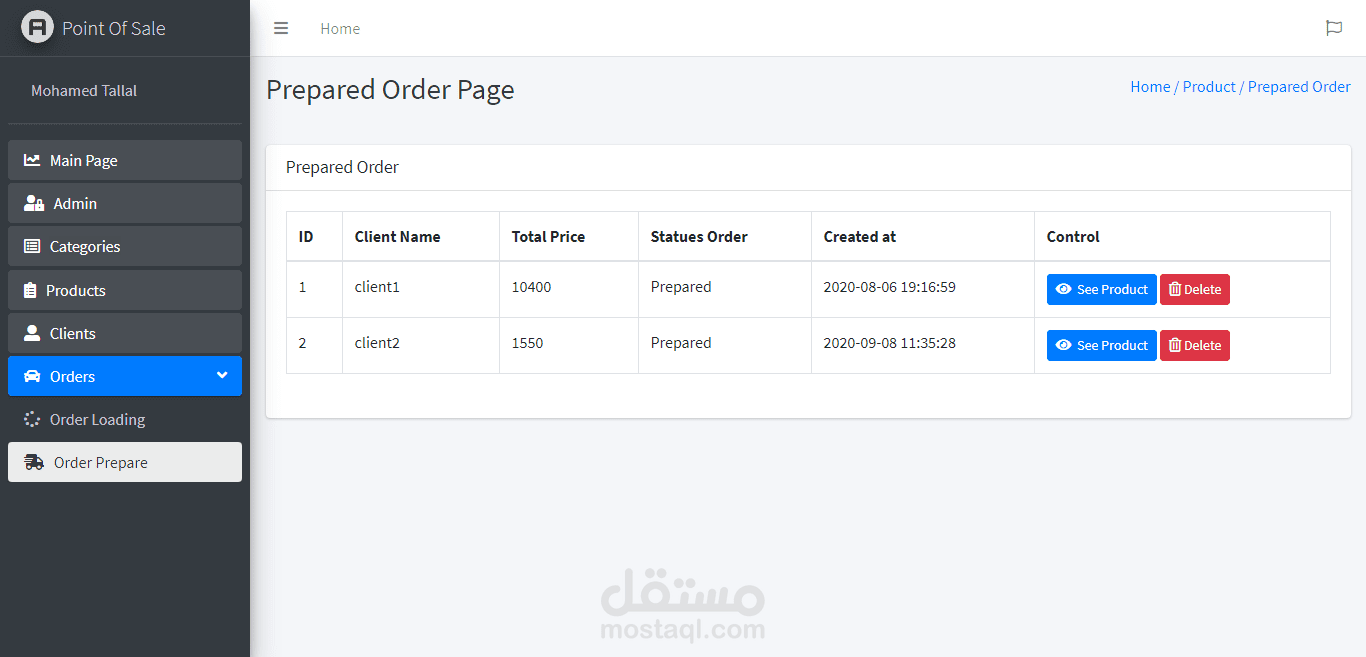The height and width of the screenshot is (657, 1366).
Task: Click the Order Prepare truck icon
Action: point(34,462)
